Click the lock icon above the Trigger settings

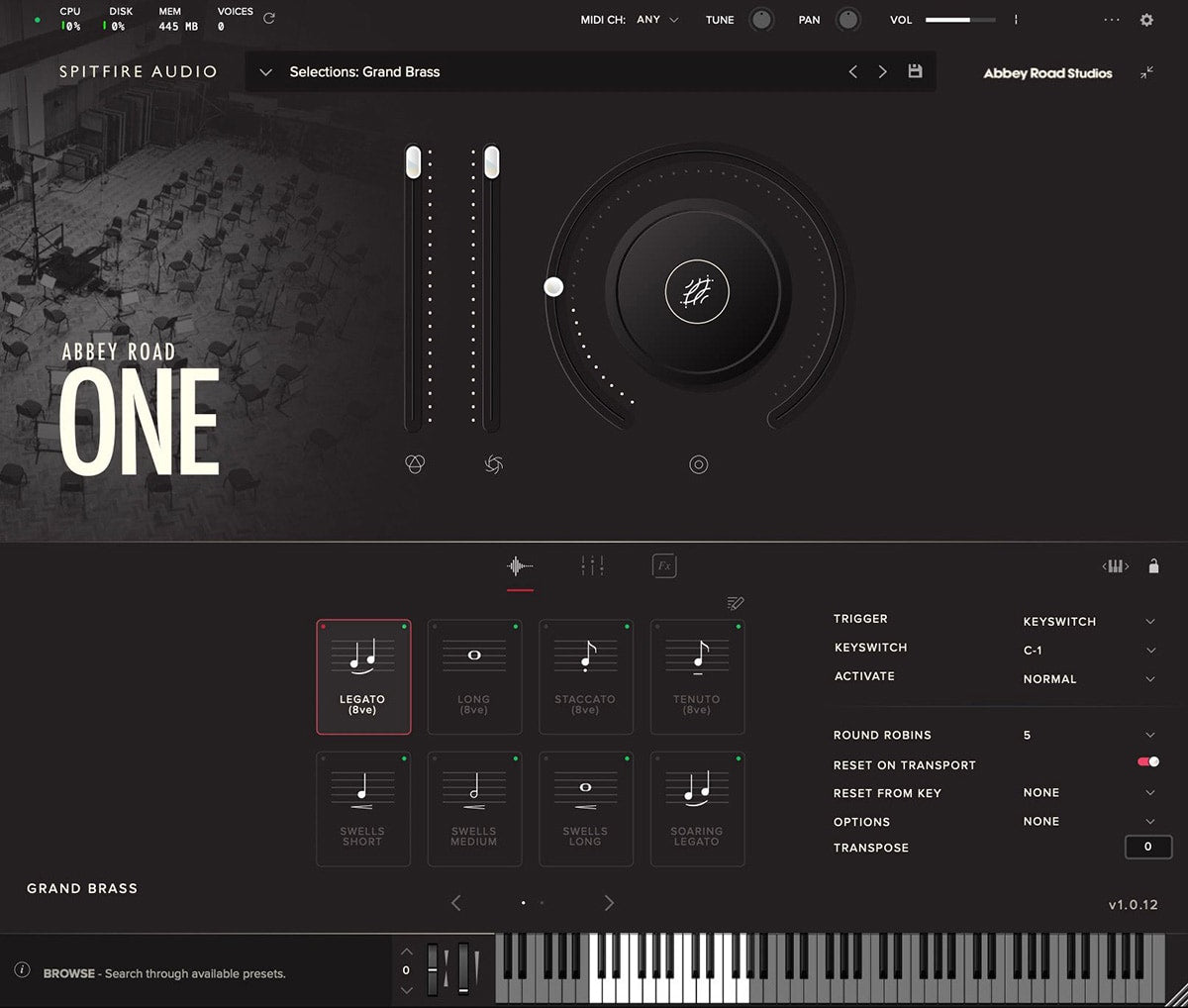pyautogui.click(x=1153, y=566)
